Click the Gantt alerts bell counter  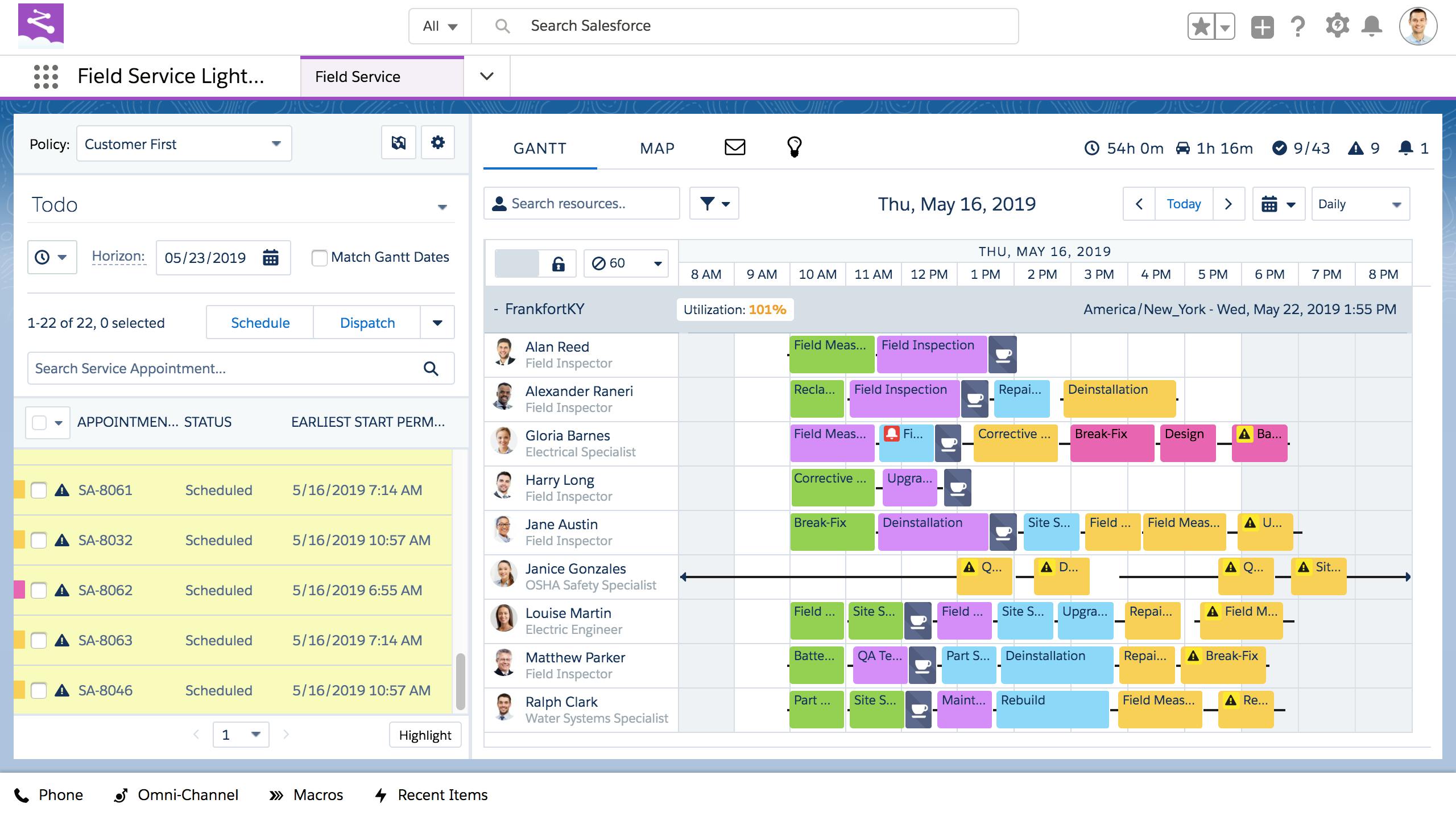(1413, 149)
